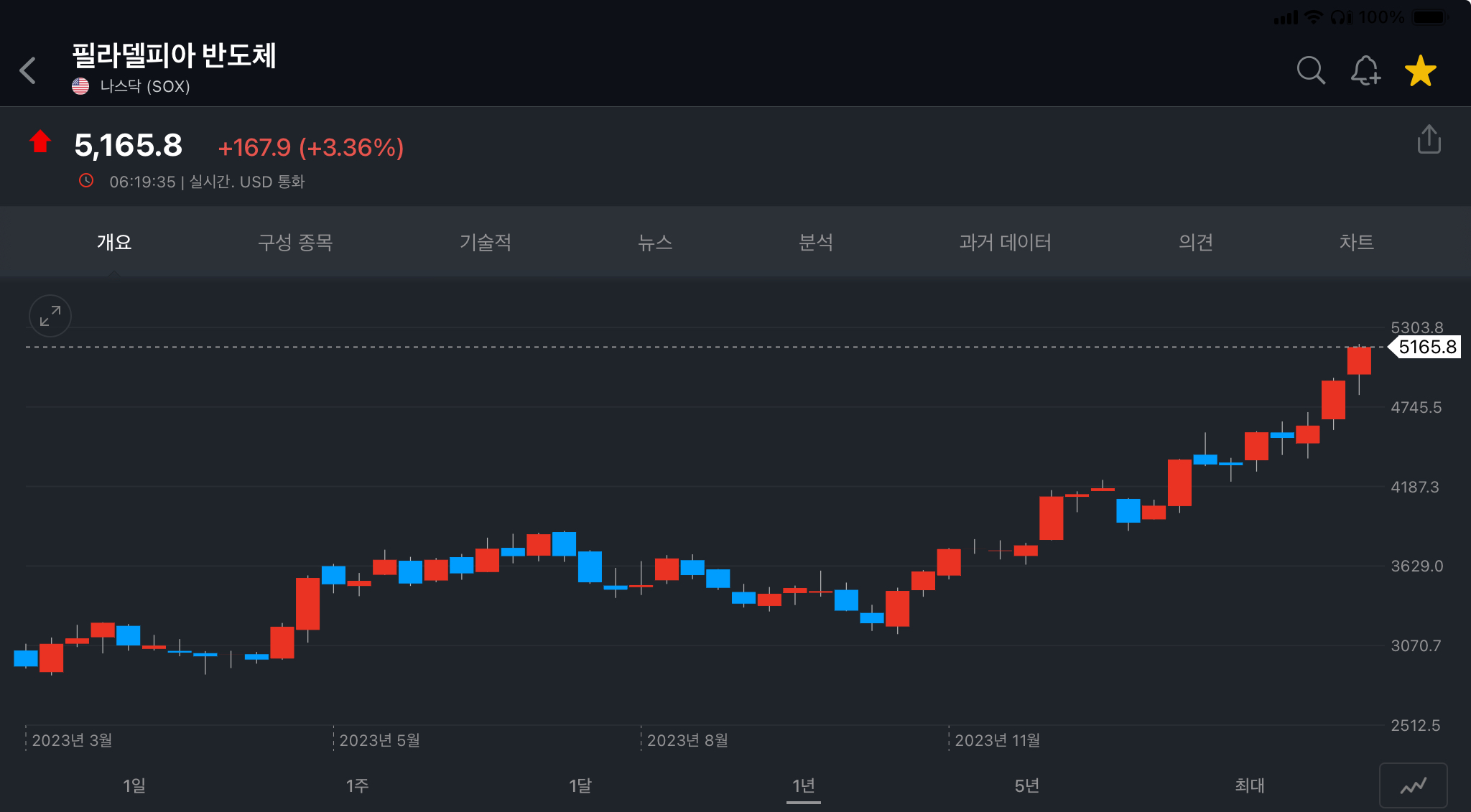Open the 과거 데이터 tab
The height and width of the screenshot is (812, 1471).
point(1005,243)
